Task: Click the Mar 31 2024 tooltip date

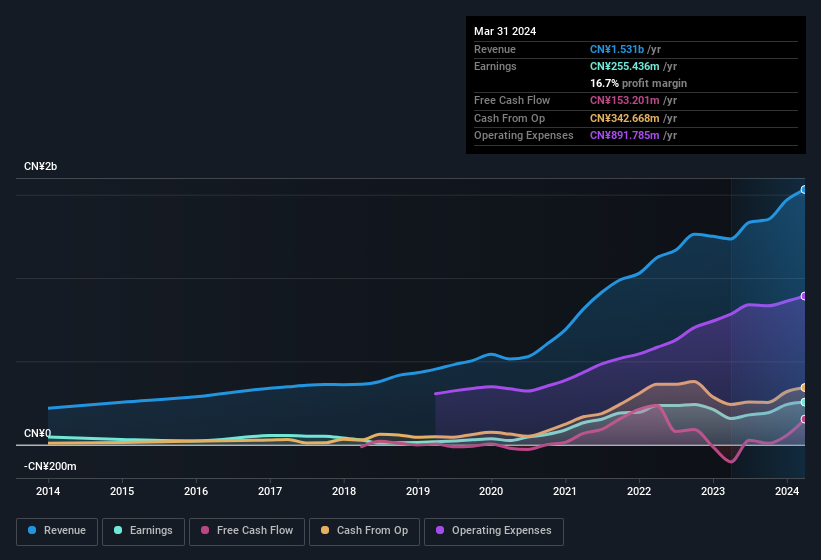Action: (505, 31)
